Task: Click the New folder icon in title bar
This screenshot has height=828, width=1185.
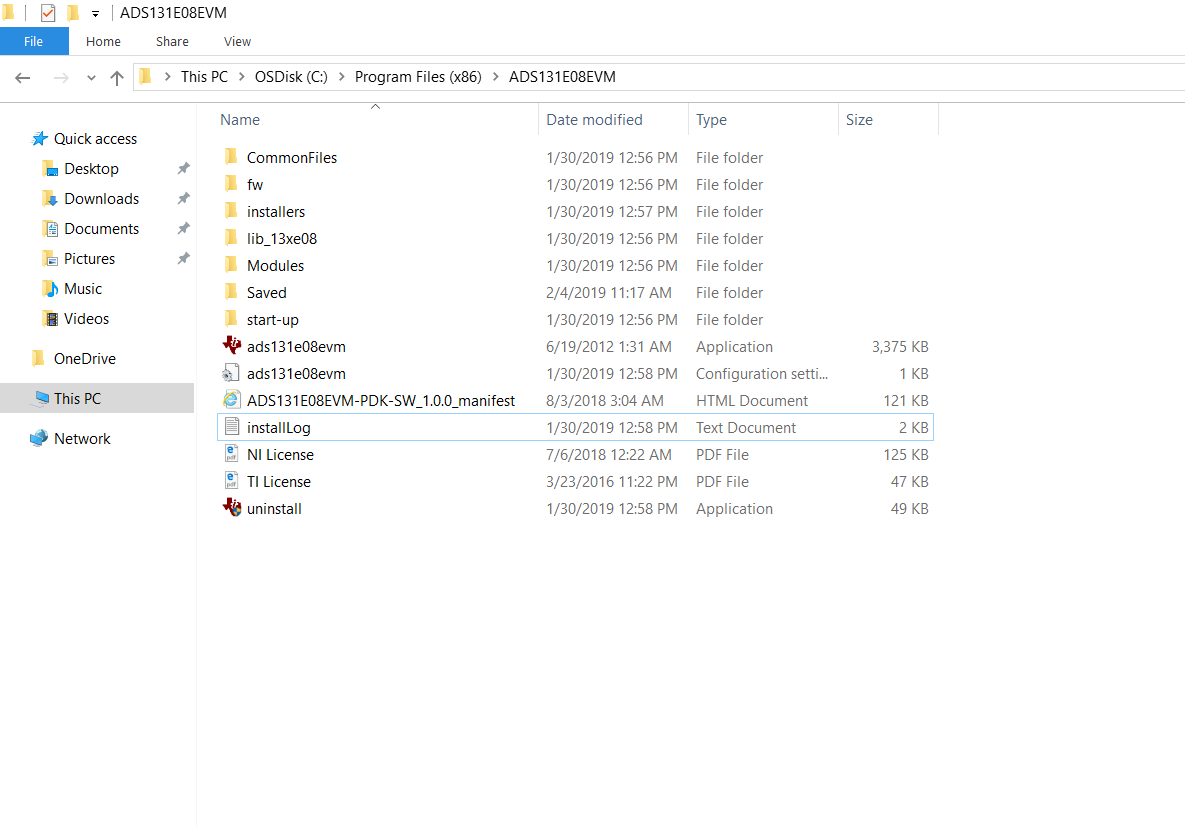Action: click(x=73, y=13)
